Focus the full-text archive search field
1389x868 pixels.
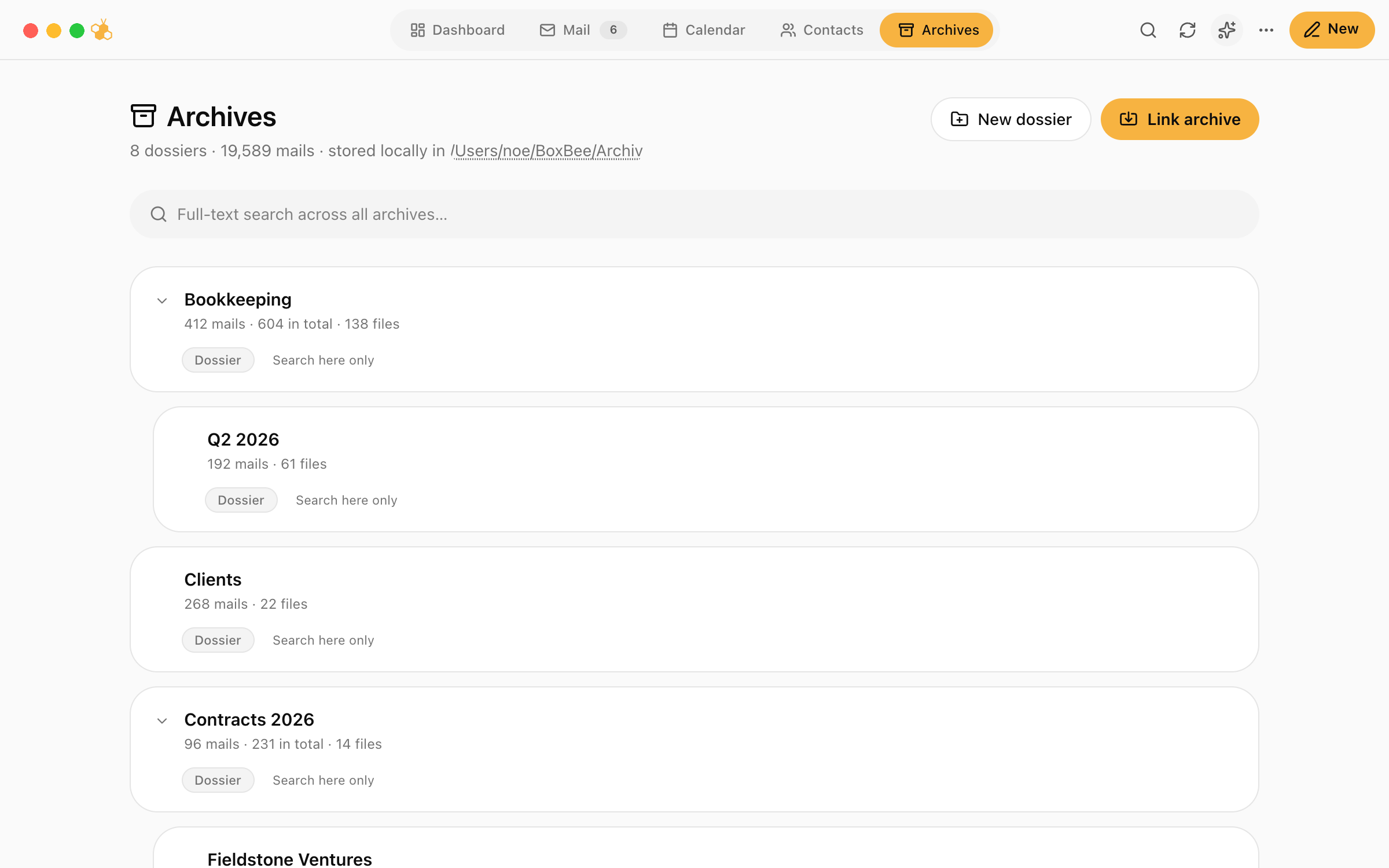tap(694, 214)
